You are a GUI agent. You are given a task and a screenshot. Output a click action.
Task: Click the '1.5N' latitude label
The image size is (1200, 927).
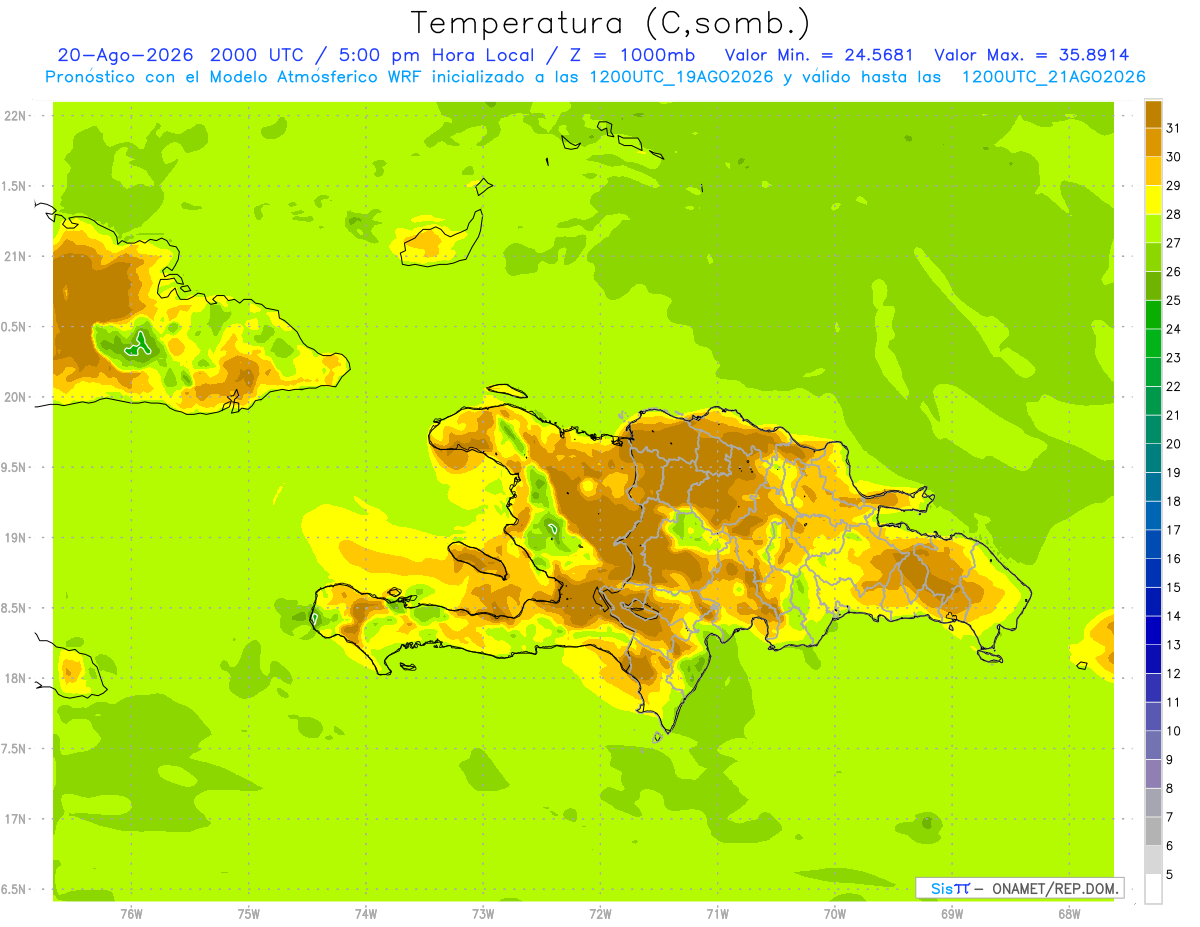tap(14, 186)
